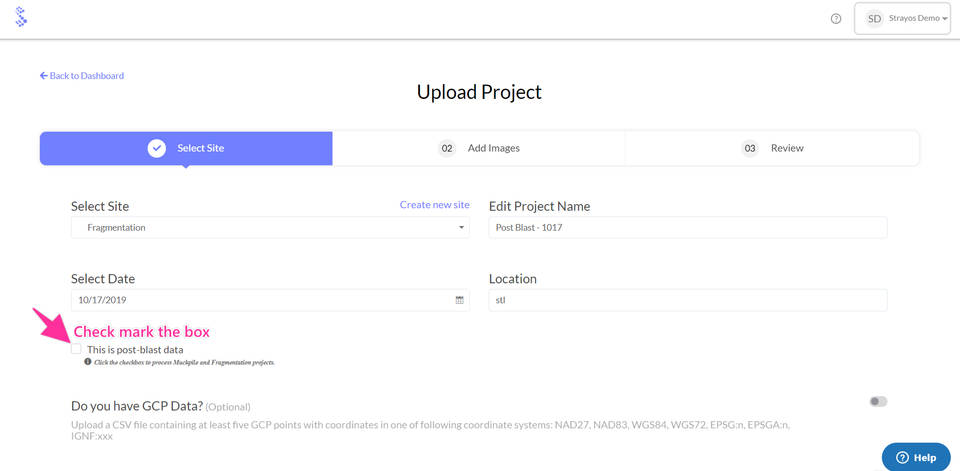Screen dimensions: 960x471
Task: Click the Location text field
Action: (688, 300)
